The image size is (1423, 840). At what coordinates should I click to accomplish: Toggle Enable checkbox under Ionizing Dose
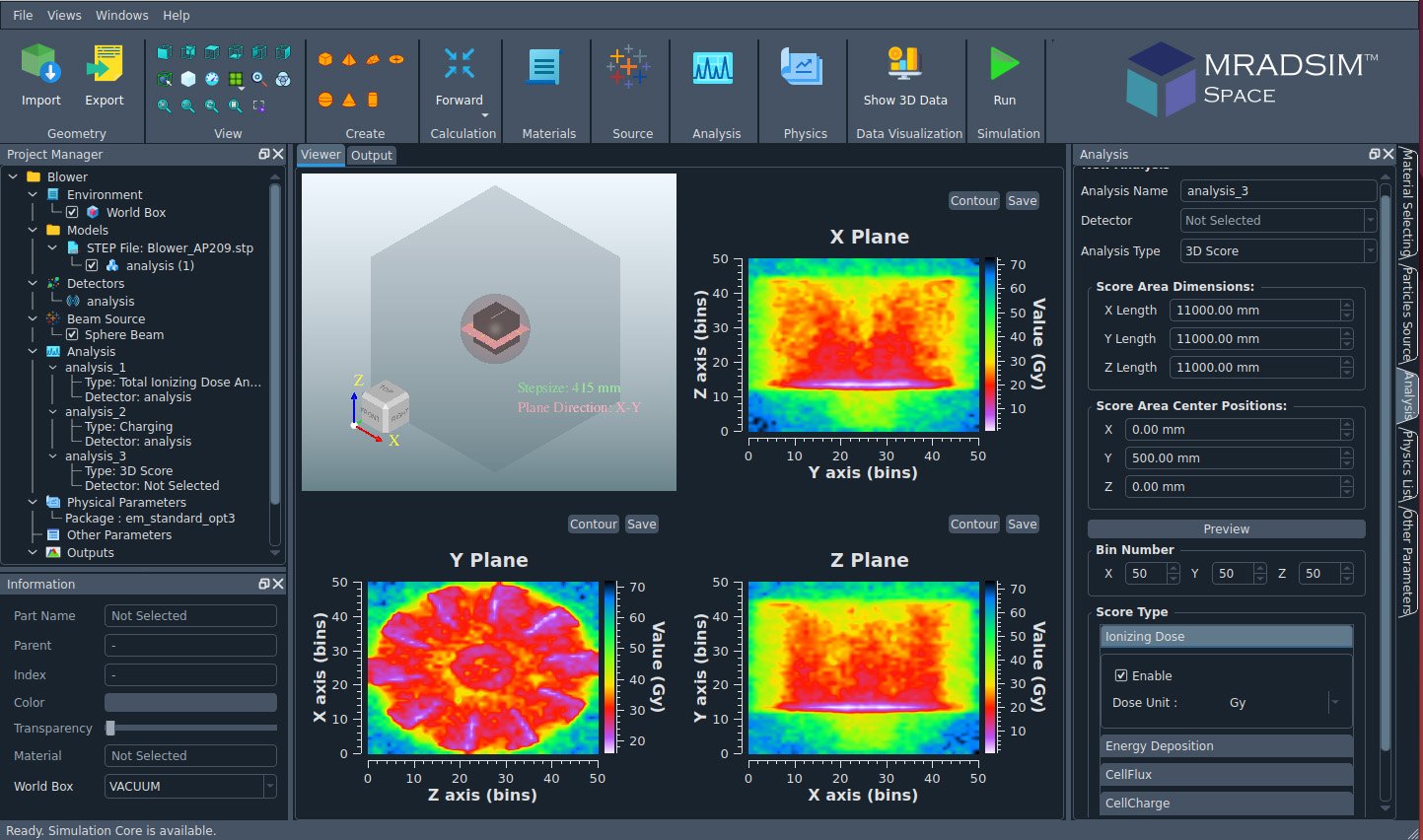[1120, 675]
